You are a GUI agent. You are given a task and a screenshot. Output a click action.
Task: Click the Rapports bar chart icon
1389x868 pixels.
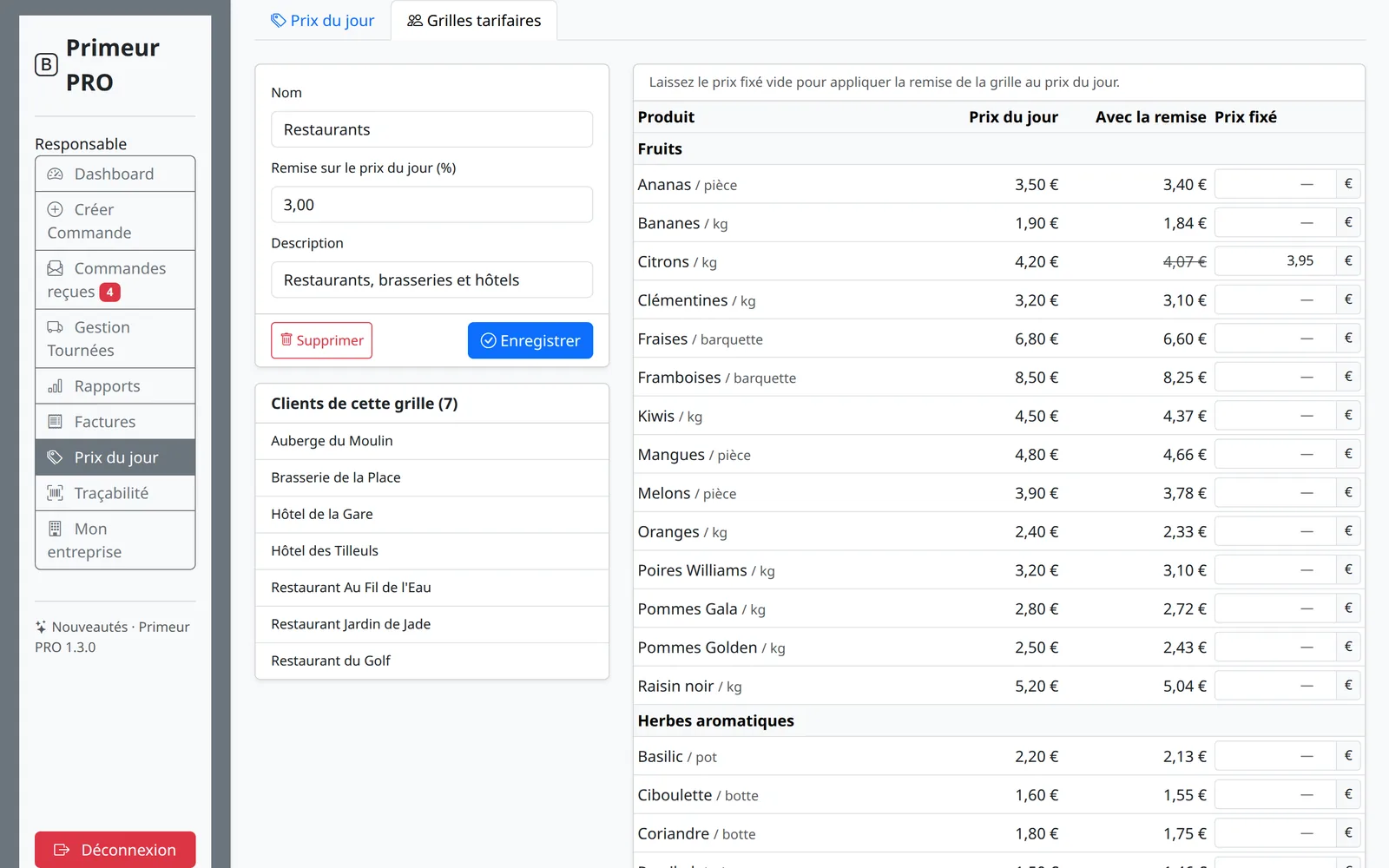tap(55, 386)
